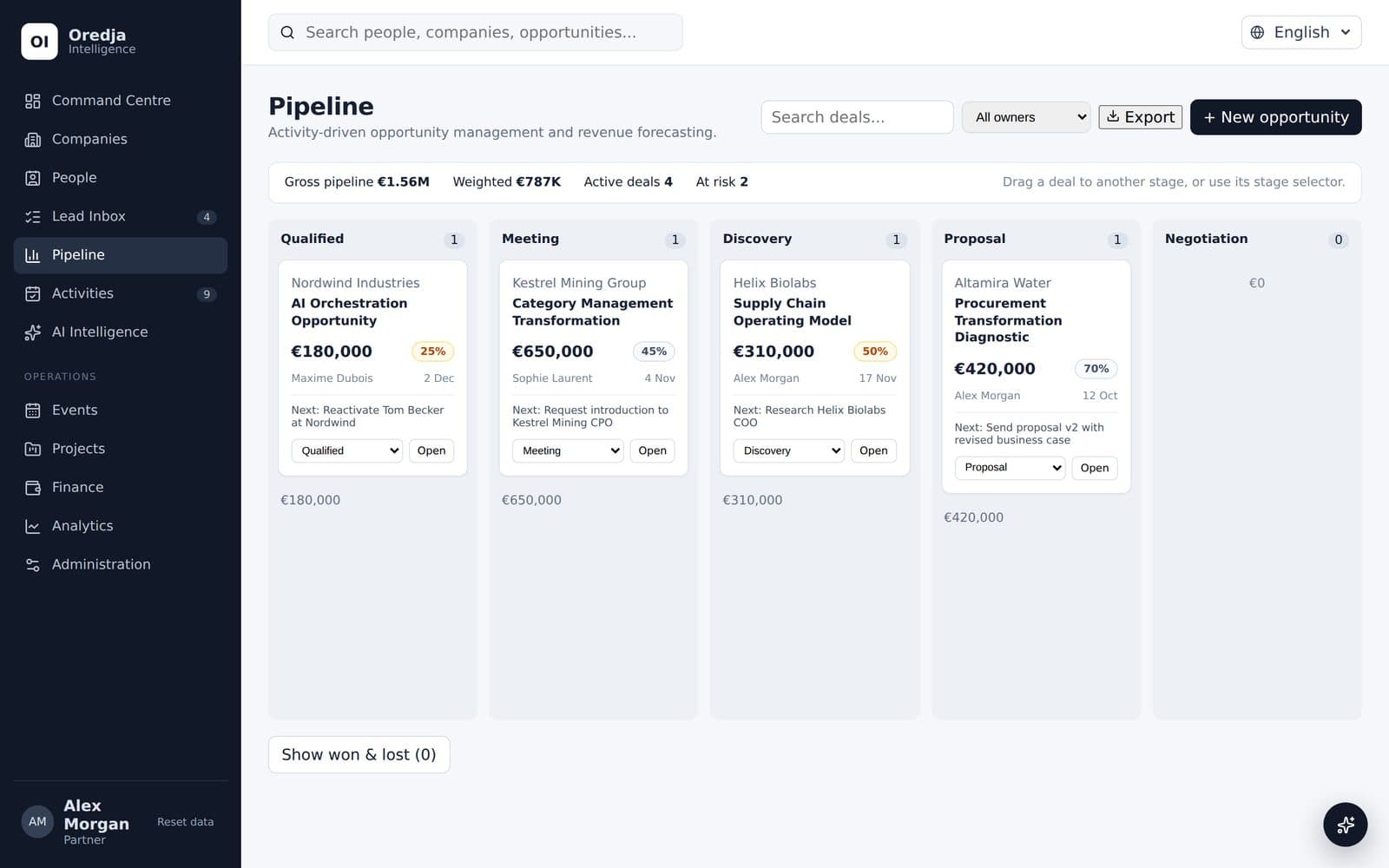
Task: Click the Administration sliders icon
Action: coord(33,565)
